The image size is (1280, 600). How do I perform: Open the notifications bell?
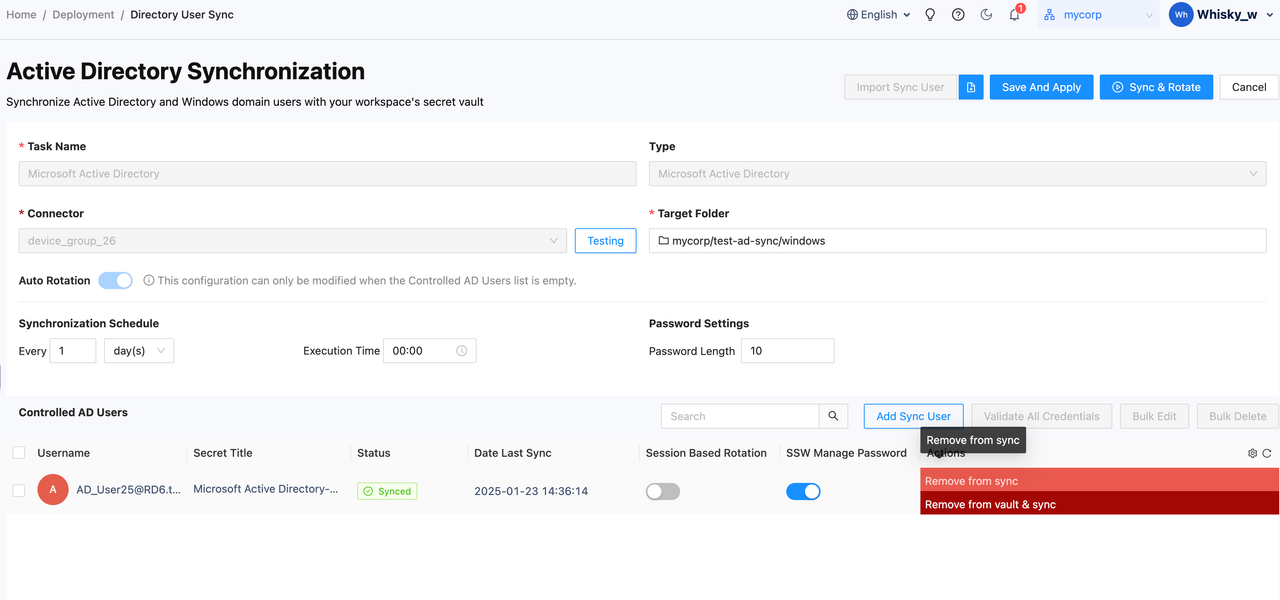[1015, 15]
